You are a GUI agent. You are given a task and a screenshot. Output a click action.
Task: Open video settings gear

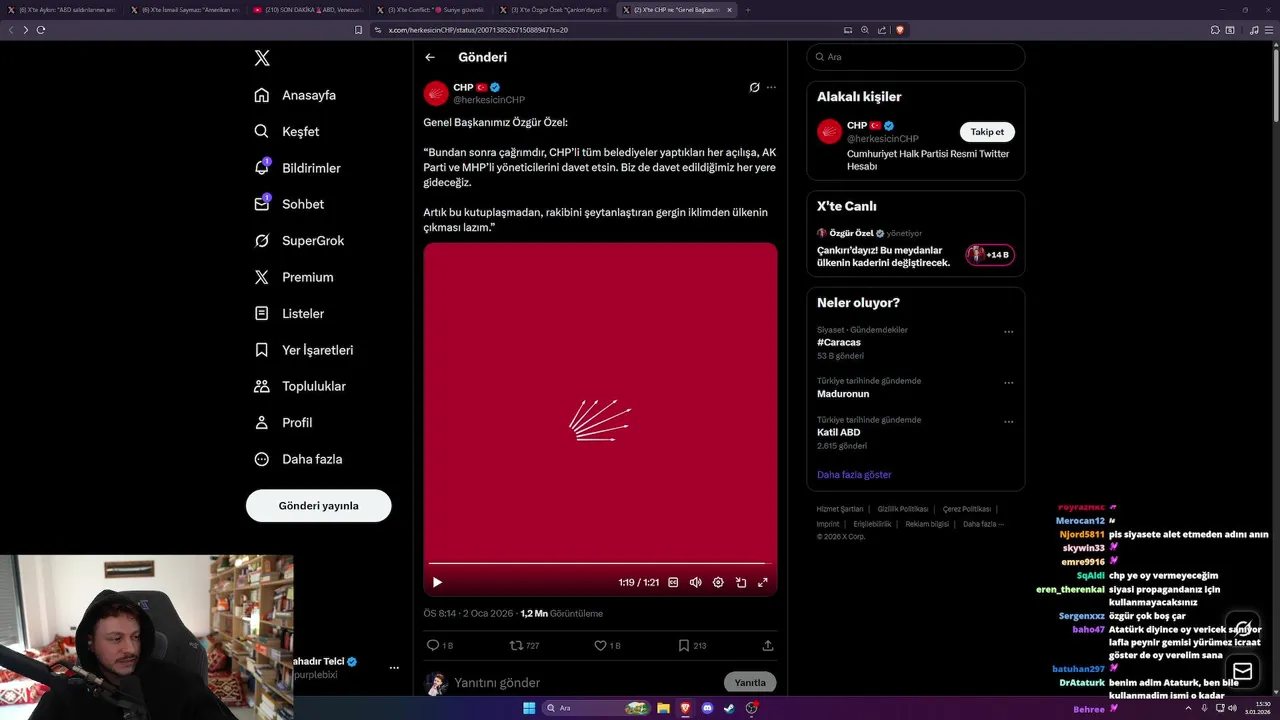(718, 582)
